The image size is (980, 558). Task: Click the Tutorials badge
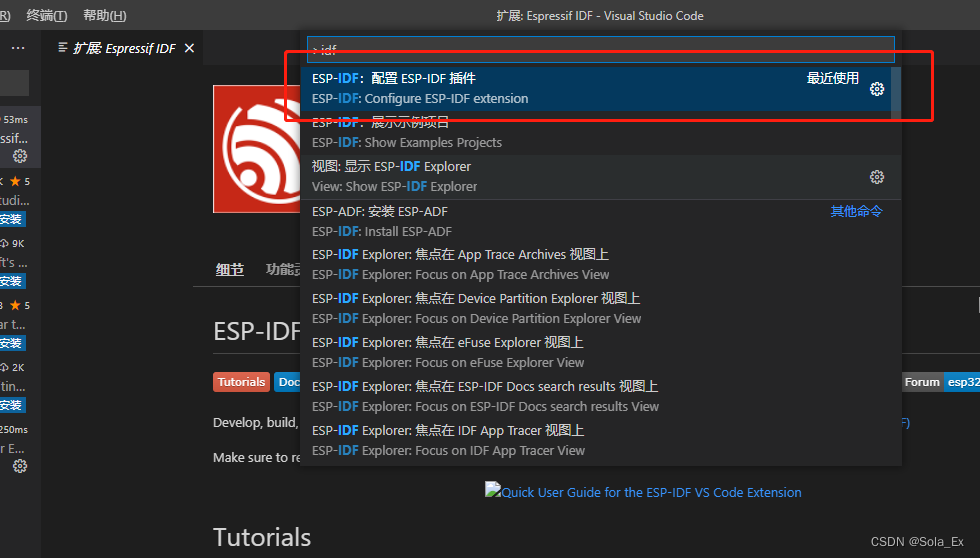pos(241,382)
